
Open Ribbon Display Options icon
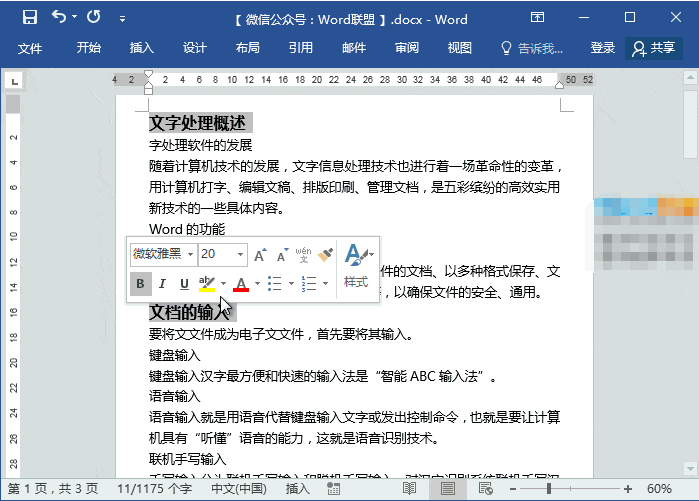coord(537,17)
